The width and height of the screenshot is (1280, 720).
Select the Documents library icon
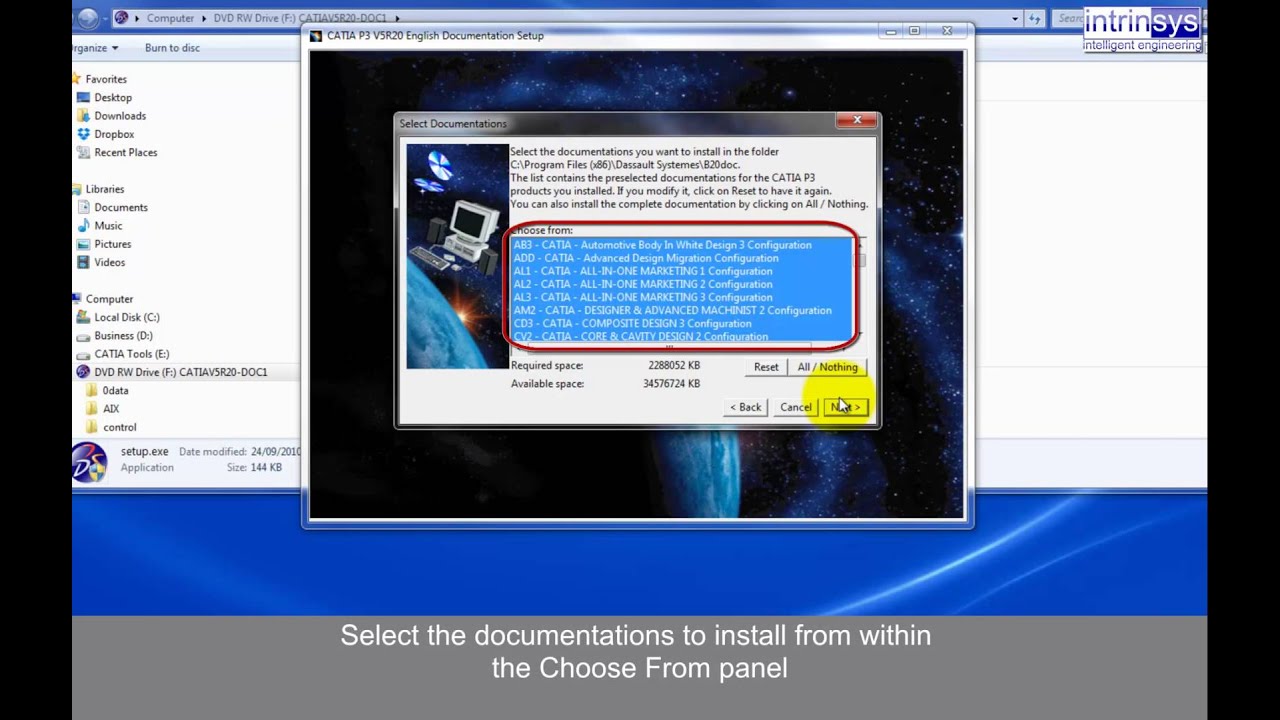tap(84, 207)
